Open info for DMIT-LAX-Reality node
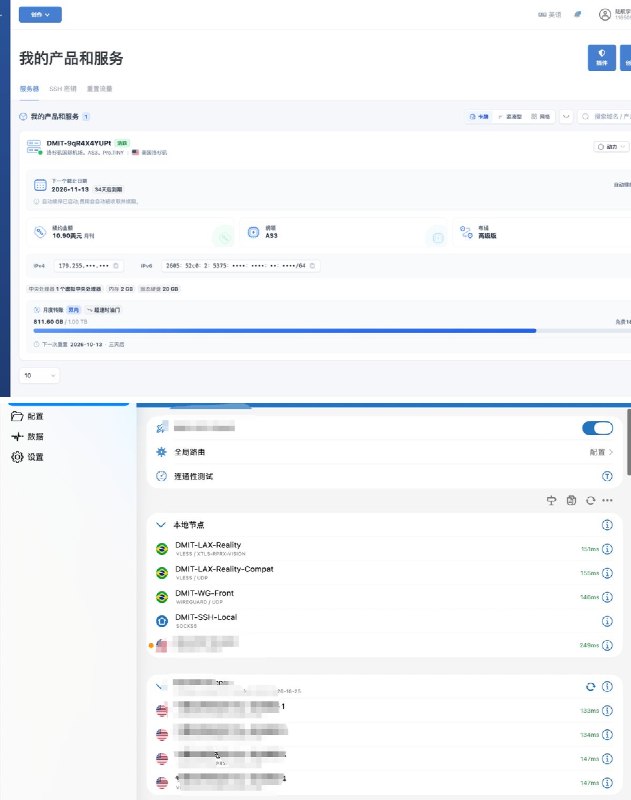This screenshot has height=800, width=631. pos(607,549)
